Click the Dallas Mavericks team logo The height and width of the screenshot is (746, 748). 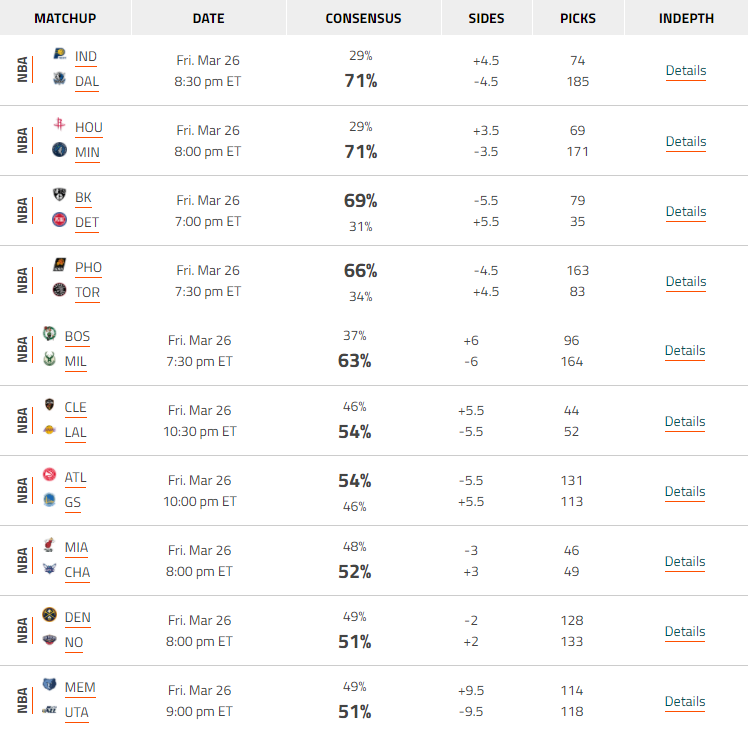click(x=60, y=79)
